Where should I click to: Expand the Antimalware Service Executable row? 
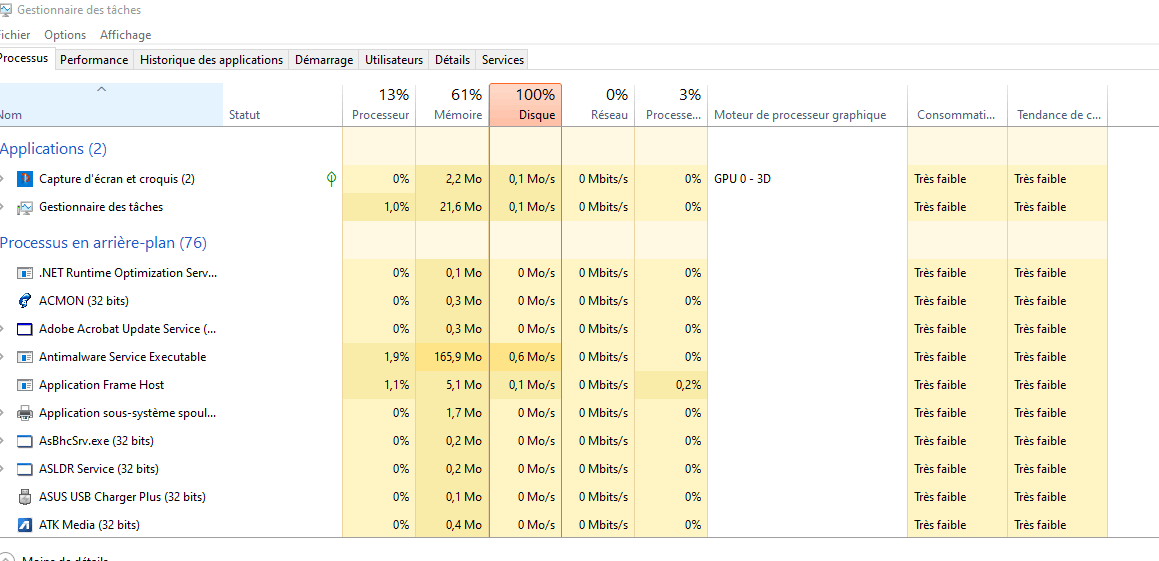coord(3,357)
